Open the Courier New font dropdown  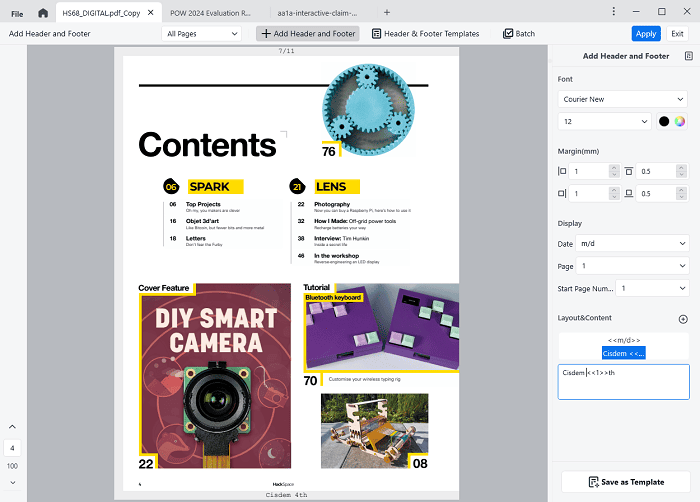click(623, 99)
